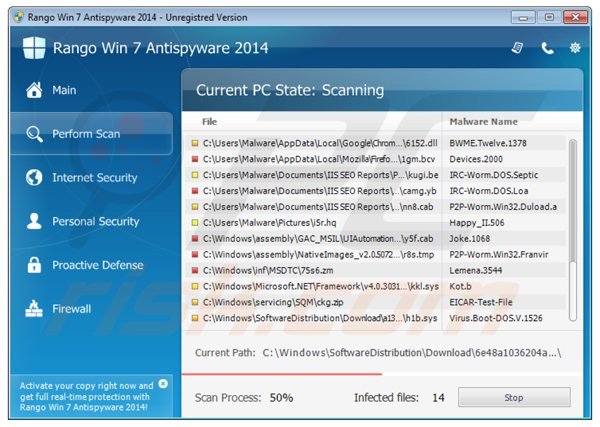Click the Current PC State: Scanning heading
The image size is (600, 427).
tap(290, 90)
